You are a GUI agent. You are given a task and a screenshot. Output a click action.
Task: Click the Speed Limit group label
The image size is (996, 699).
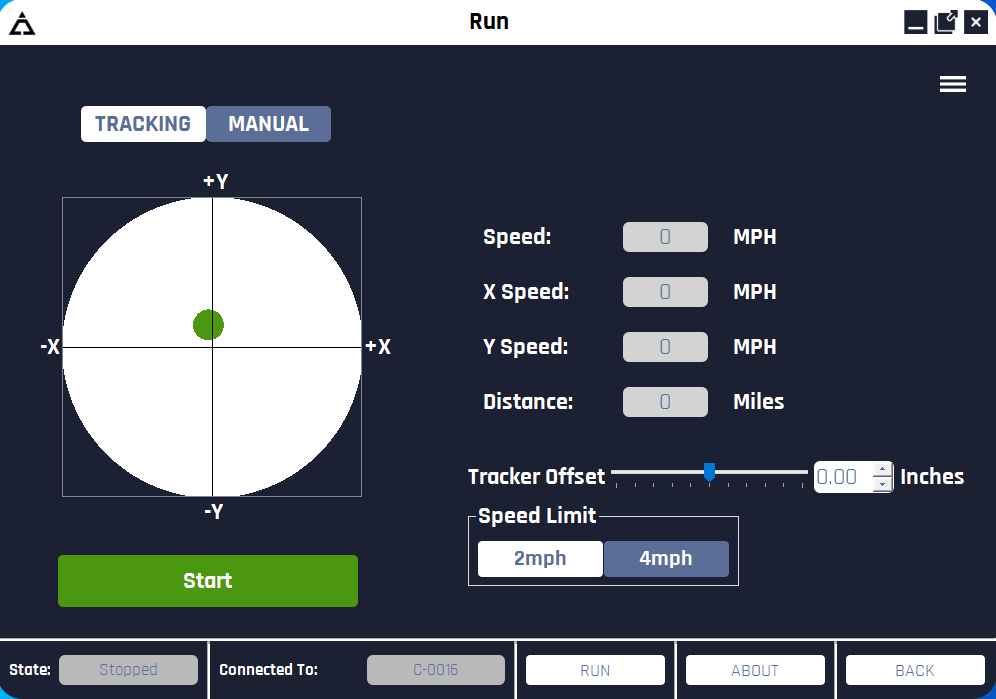tap(537, 515)
